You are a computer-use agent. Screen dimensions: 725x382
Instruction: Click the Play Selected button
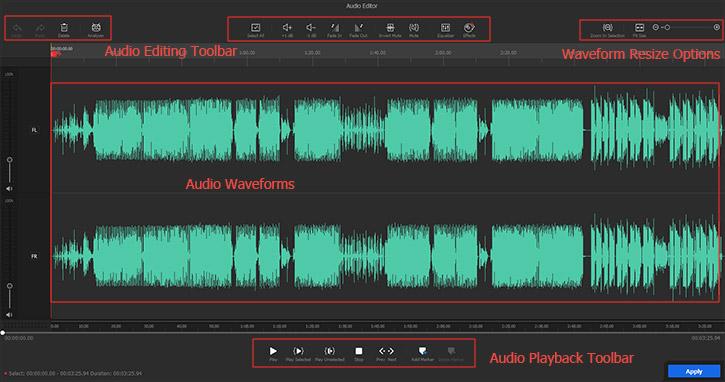(x=298, y=351)
